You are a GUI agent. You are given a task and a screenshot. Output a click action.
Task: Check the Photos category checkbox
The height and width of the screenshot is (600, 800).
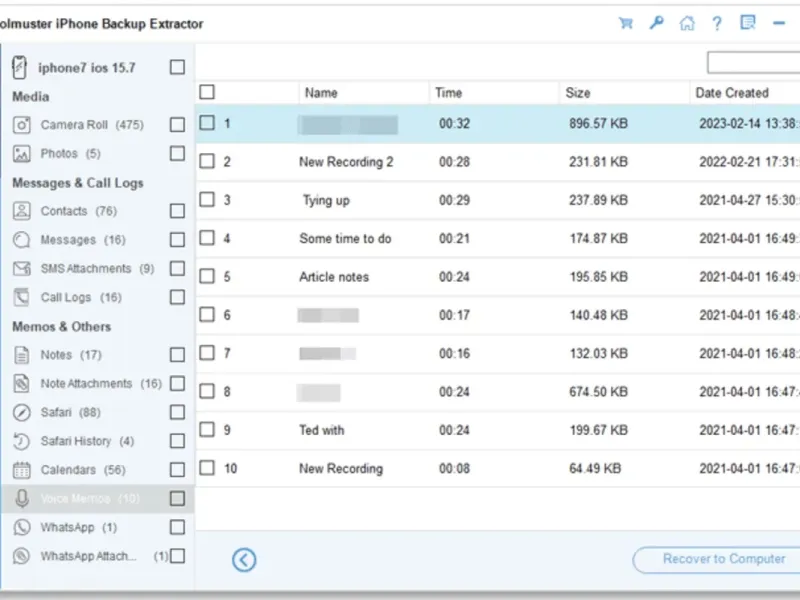click(x=177, y=153)
